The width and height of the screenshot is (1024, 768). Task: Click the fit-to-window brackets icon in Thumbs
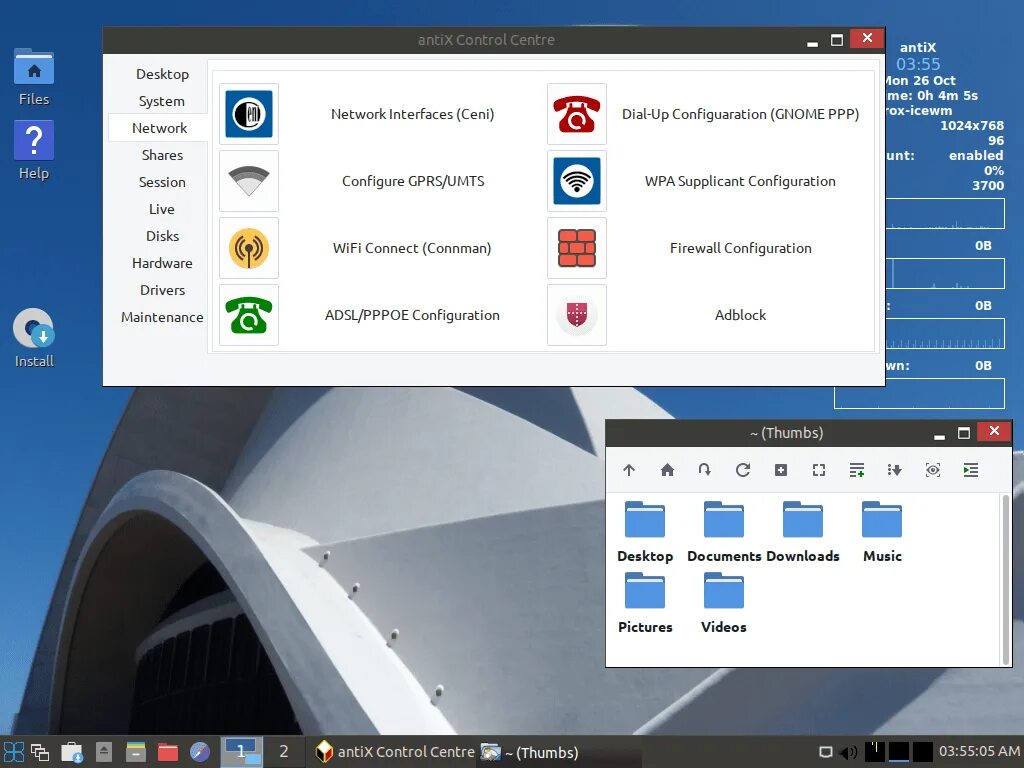(819, 470)
